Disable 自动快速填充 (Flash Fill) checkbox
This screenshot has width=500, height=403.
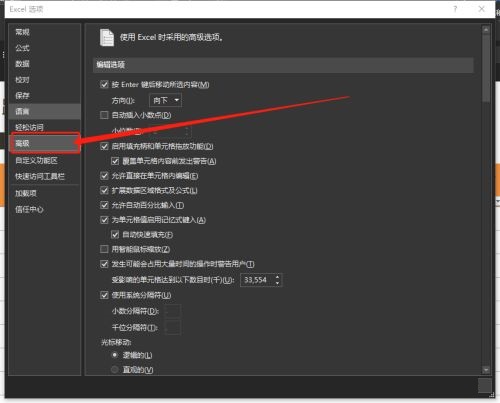click(115, 235)
